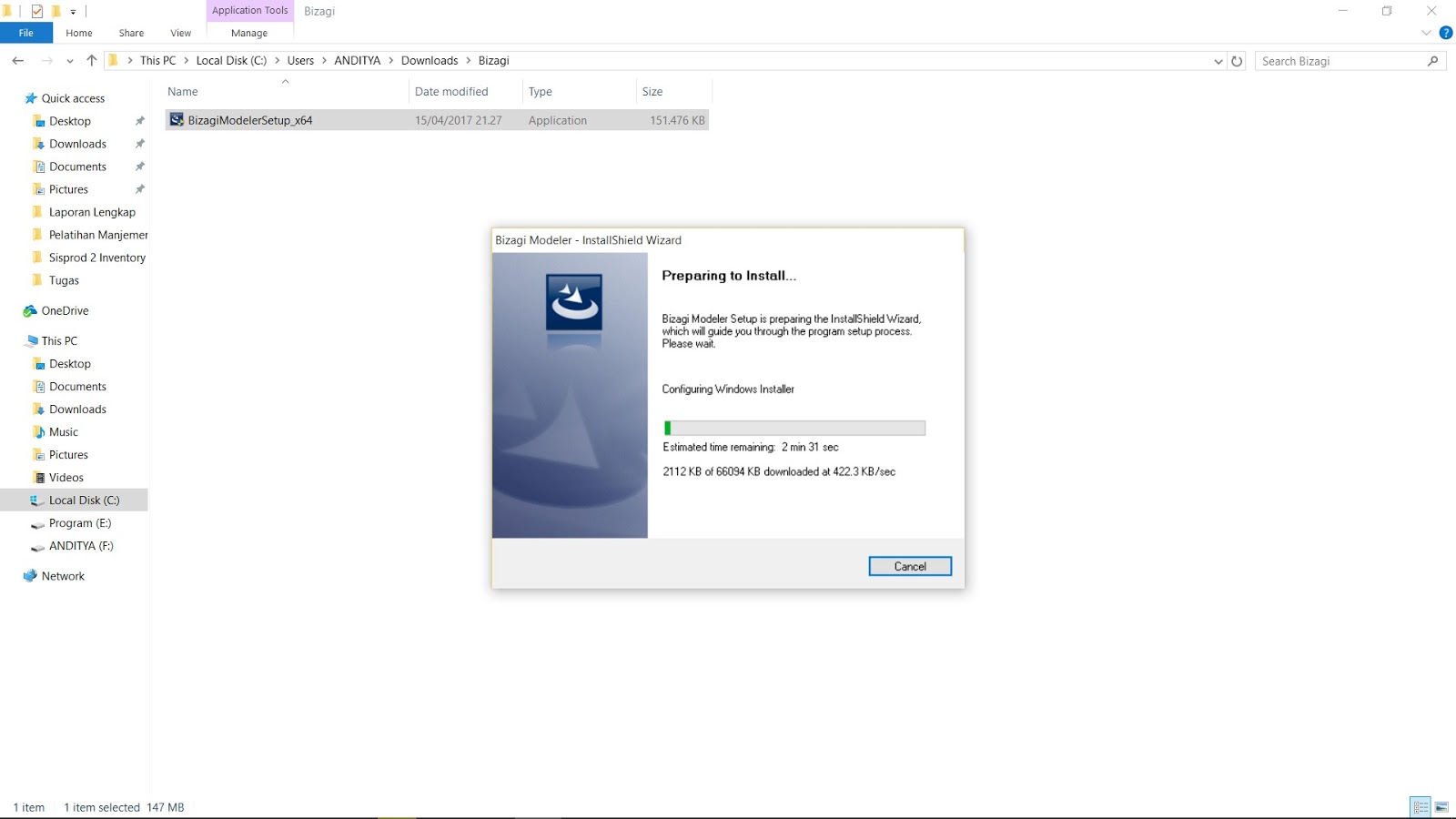Click the Local Disk (C:) drive icon in sidebar
The height and width of the screenshot is (819, 1456).
[x=37, y=500]
